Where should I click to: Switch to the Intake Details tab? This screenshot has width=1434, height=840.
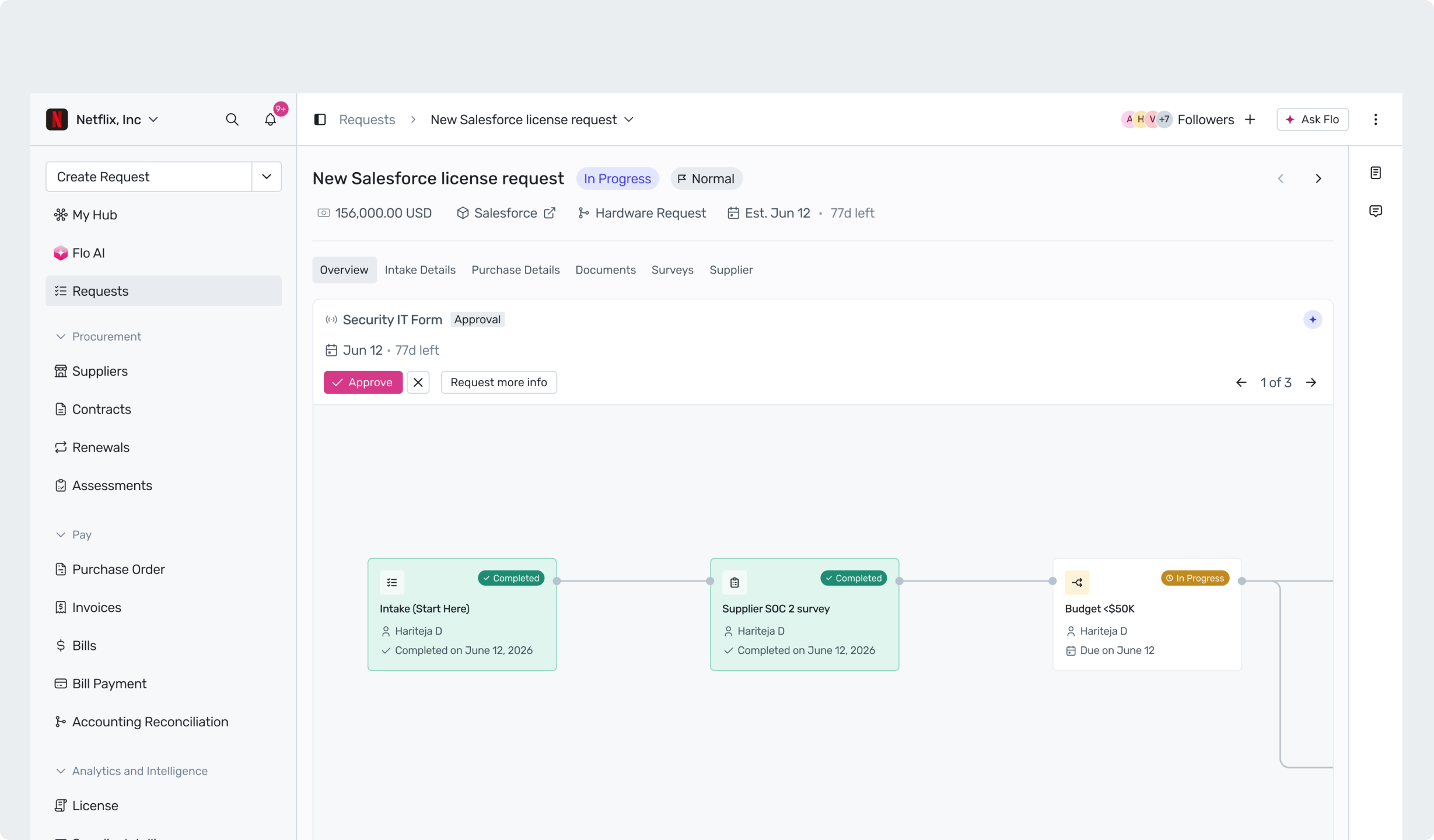click(x=420, y=270)
